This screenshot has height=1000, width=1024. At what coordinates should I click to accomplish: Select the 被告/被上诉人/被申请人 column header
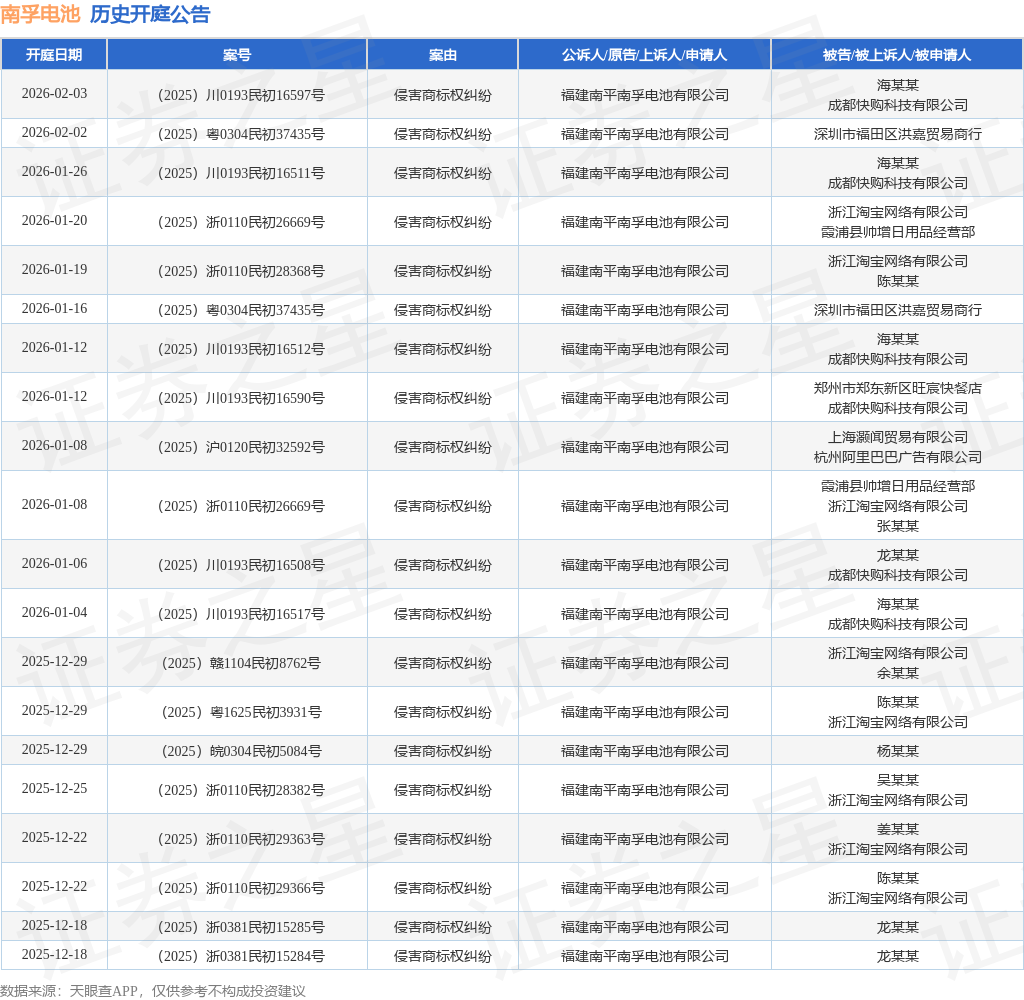click(897, 55)
